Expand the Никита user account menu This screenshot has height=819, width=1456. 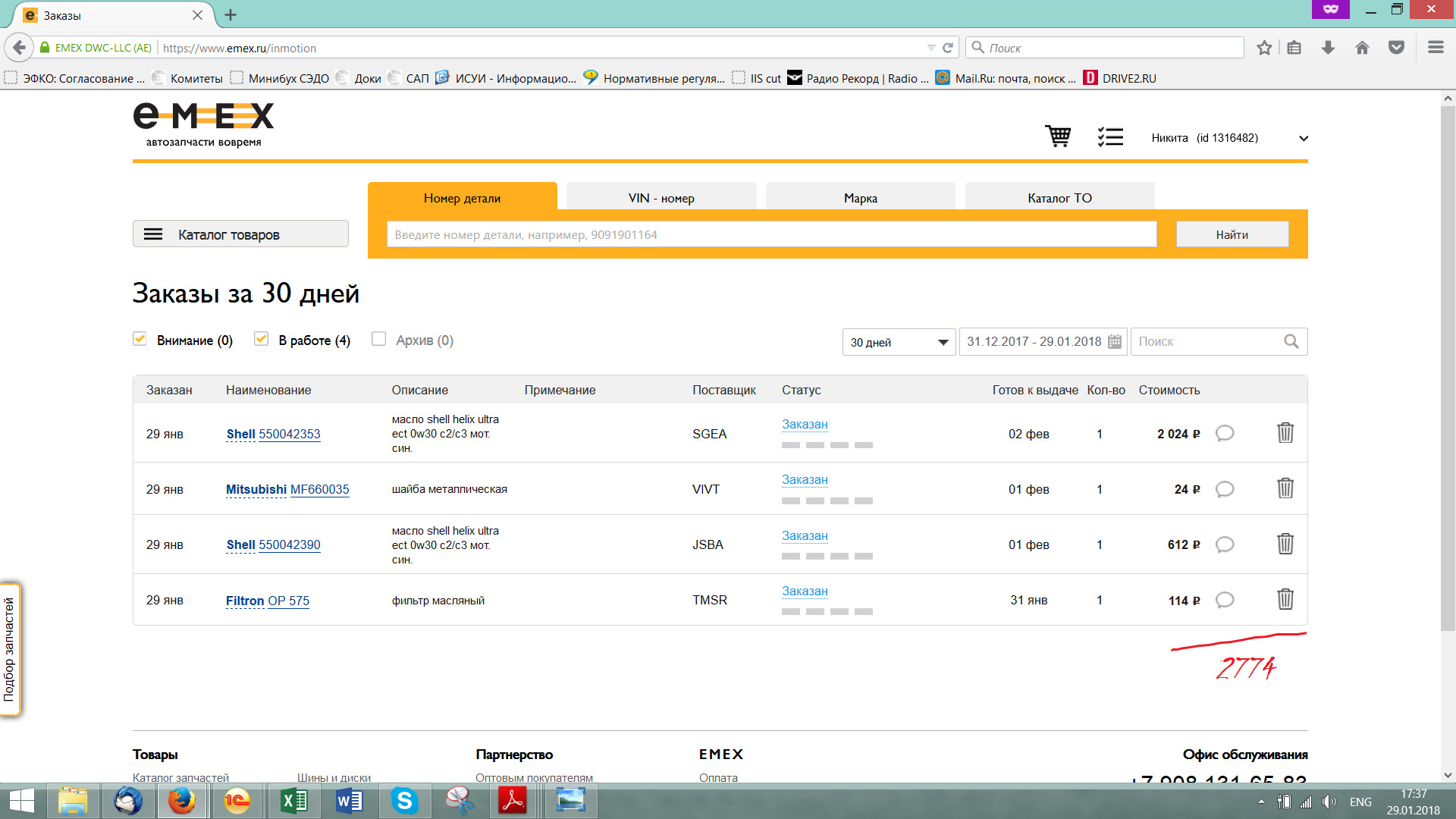(x=1303, y=138)
